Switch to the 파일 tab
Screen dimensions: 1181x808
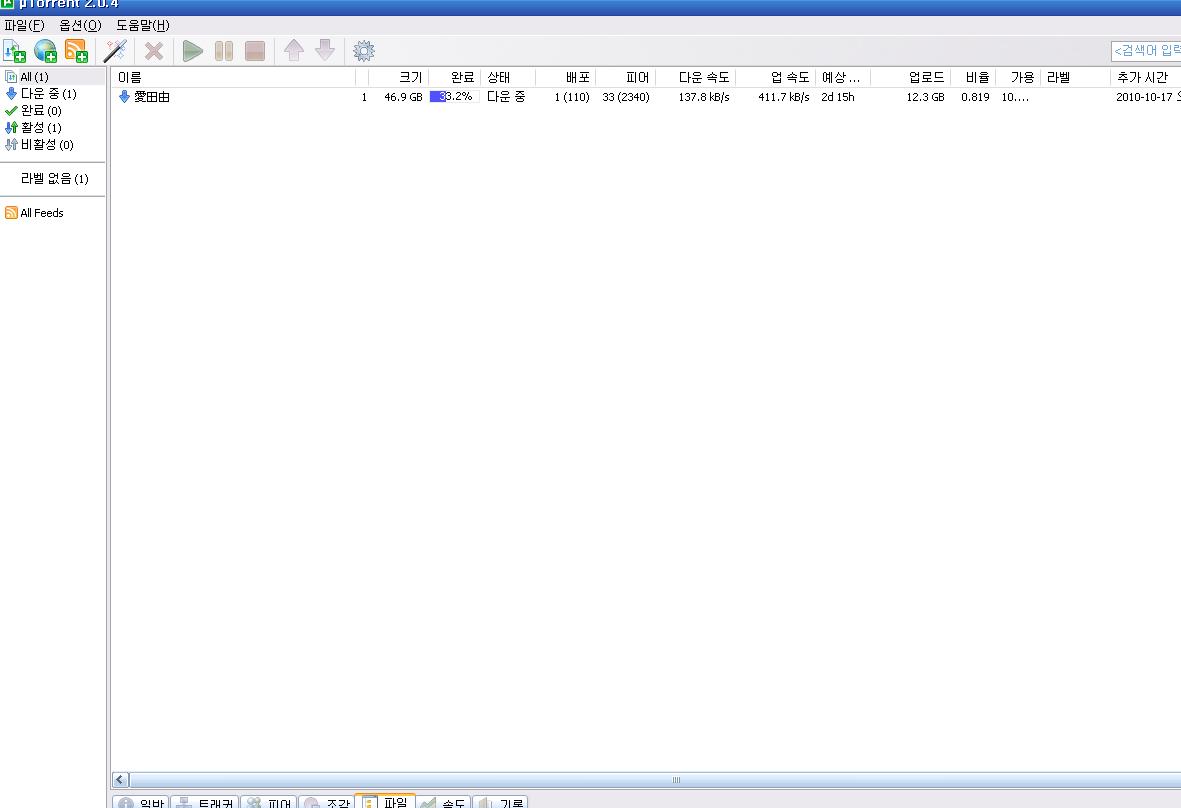coord(385,801)
